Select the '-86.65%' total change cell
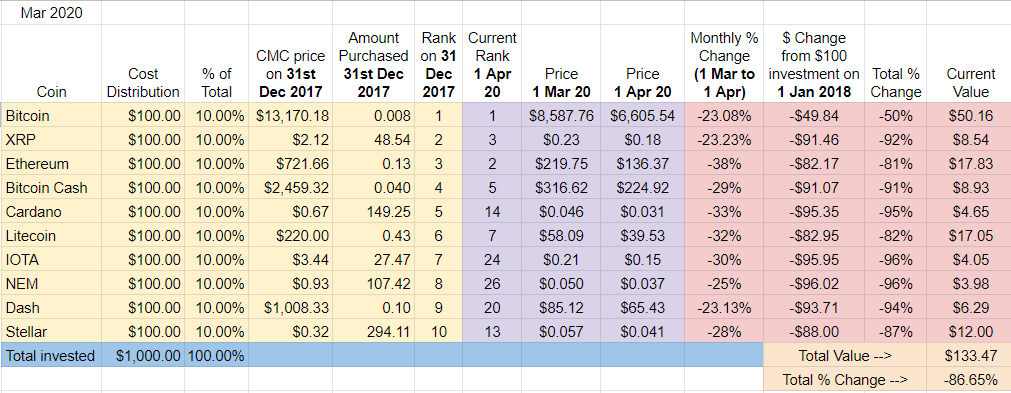1011x393 pixels. 968,380
